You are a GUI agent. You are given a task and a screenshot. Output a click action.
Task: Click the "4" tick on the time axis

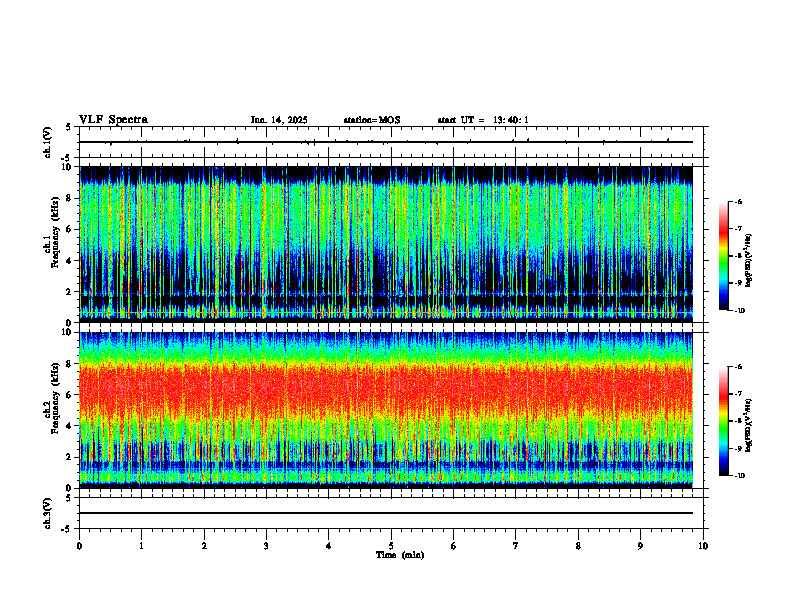click(x=329, y=546)
